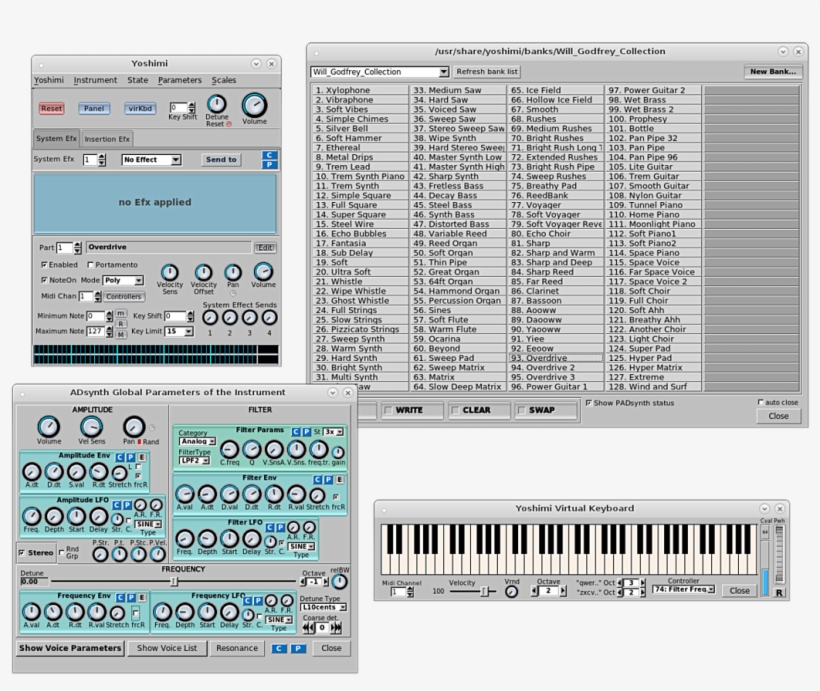Toggle the Stereo checkbox in ADsynth
The image size is (820, 691).
(21, 552)
